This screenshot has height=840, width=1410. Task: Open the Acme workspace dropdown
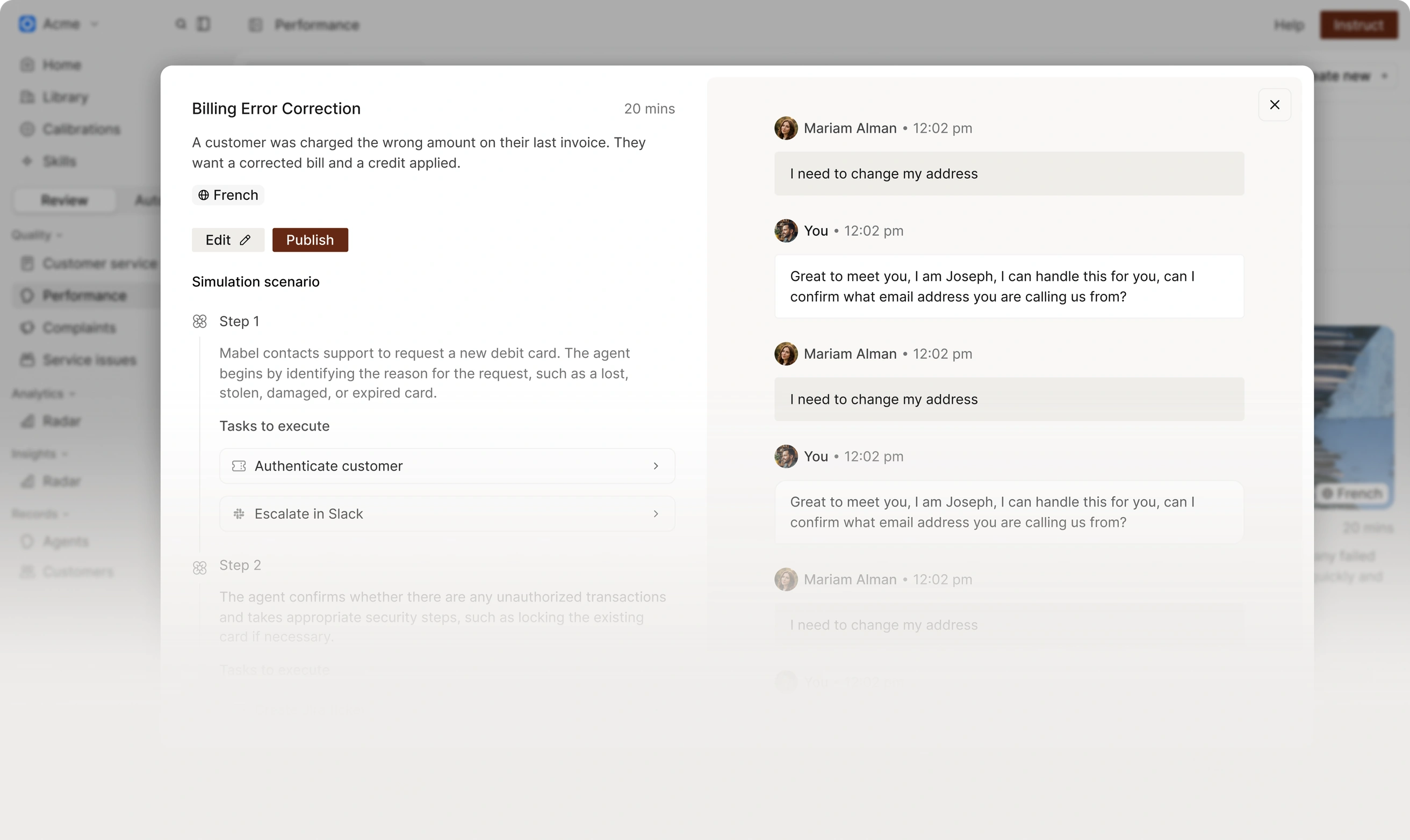[x=59, y=24]
